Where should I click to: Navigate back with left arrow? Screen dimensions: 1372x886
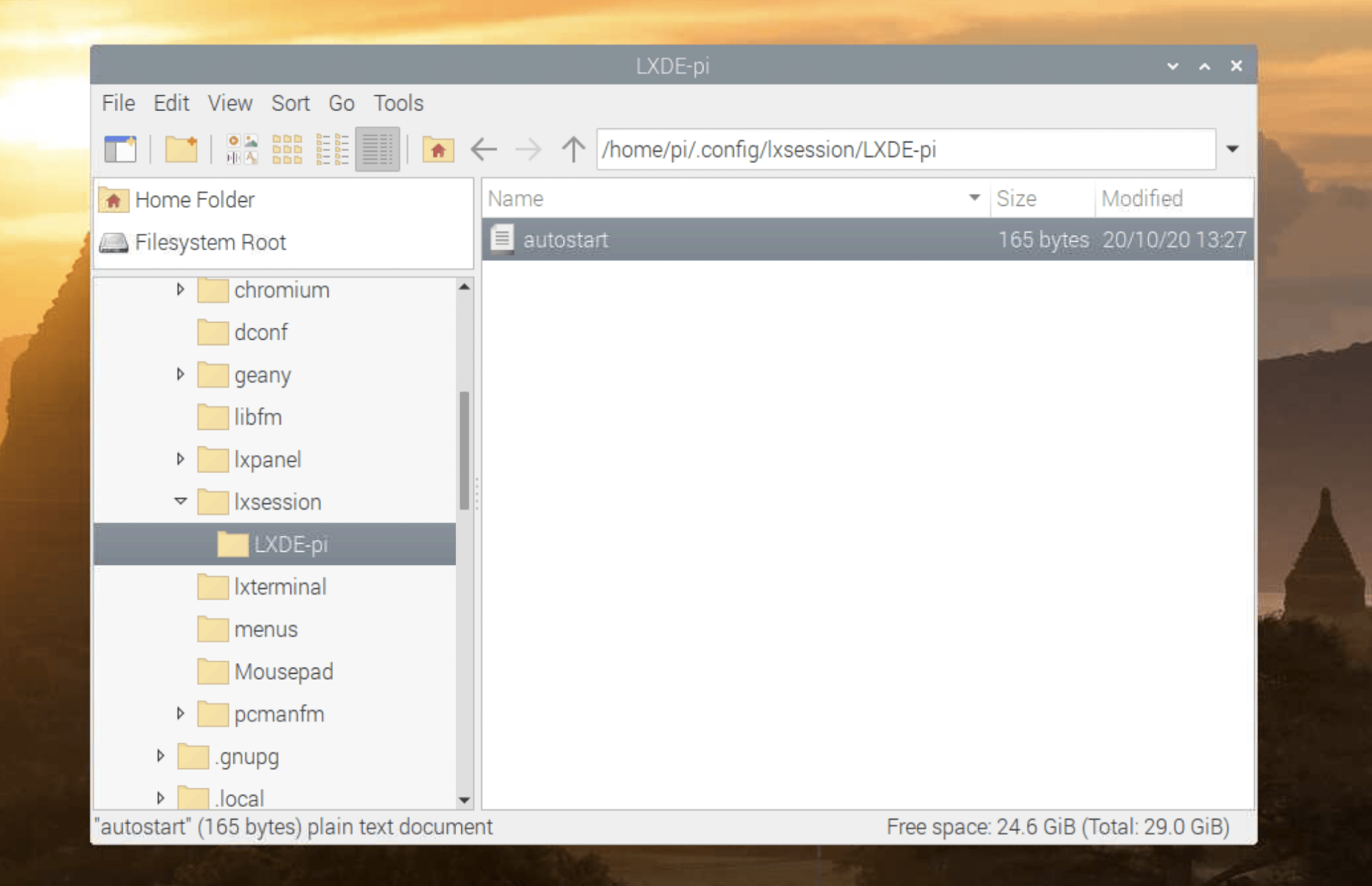[484, 149]
